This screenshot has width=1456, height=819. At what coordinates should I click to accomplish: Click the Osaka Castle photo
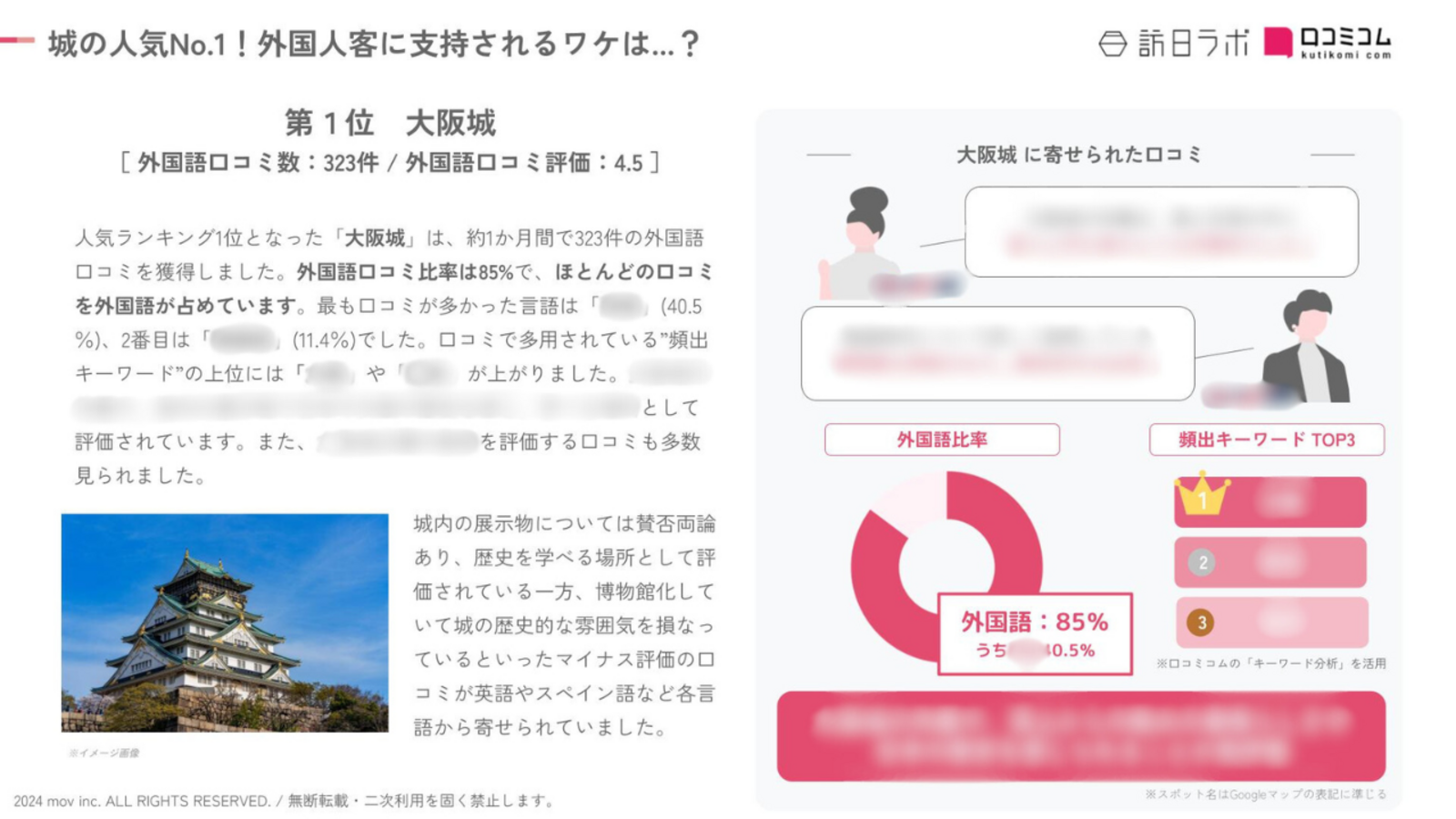[225, 622]
